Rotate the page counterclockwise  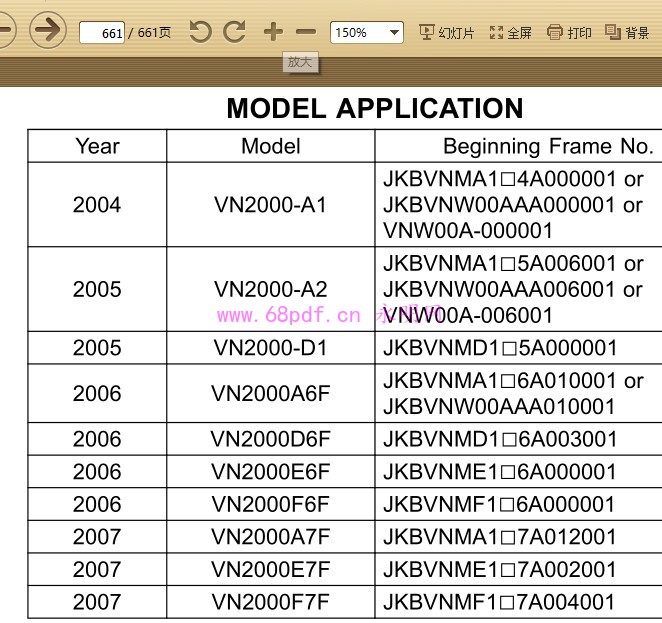pyautogui.click(x=200, y=32)
